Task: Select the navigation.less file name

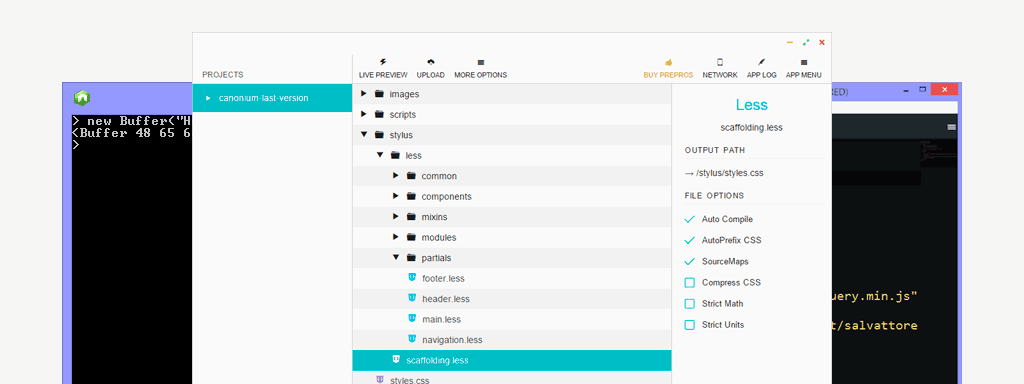Action: click(453, 340)
